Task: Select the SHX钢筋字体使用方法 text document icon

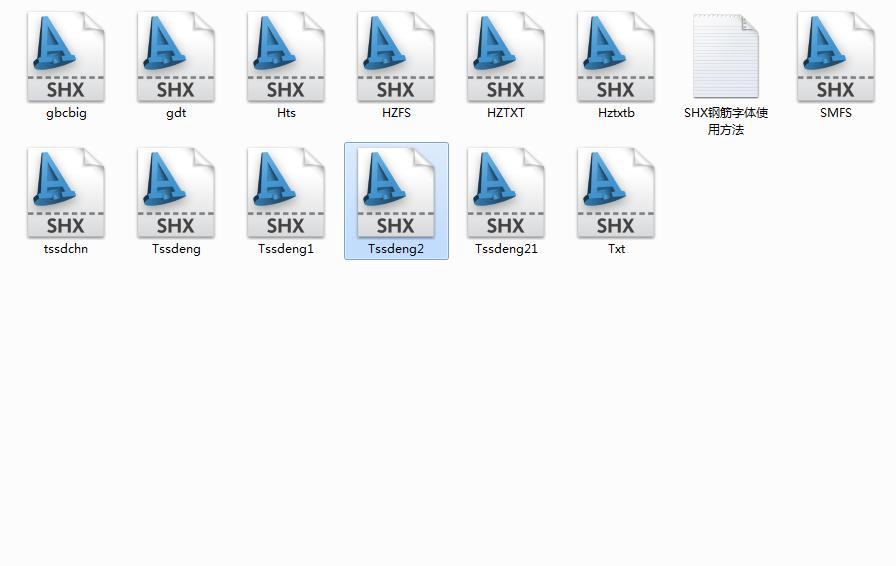Action: pyautogui.click(x=726, y=56)
